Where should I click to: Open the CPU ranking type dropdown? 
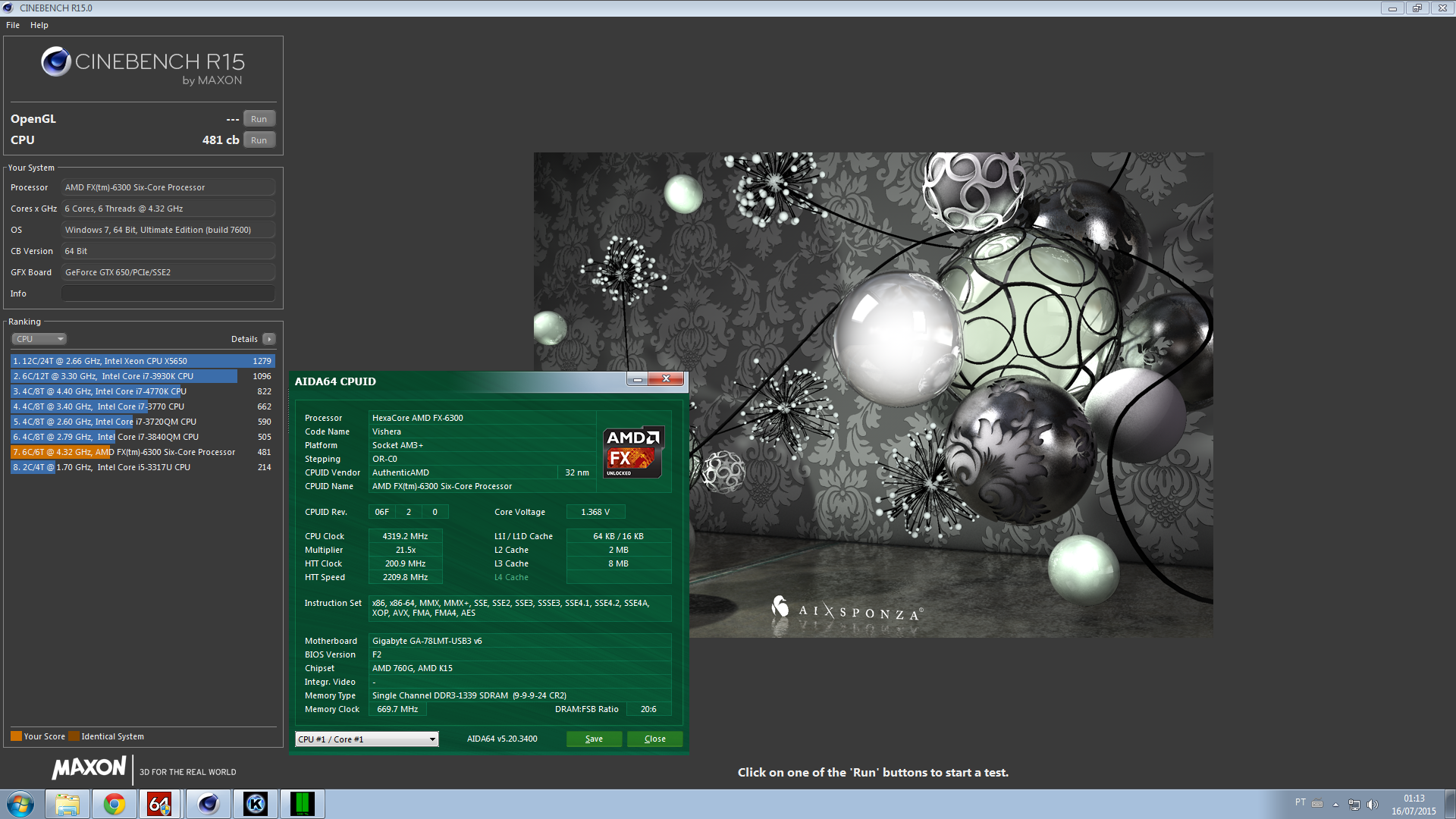click(x=39, y=339)
